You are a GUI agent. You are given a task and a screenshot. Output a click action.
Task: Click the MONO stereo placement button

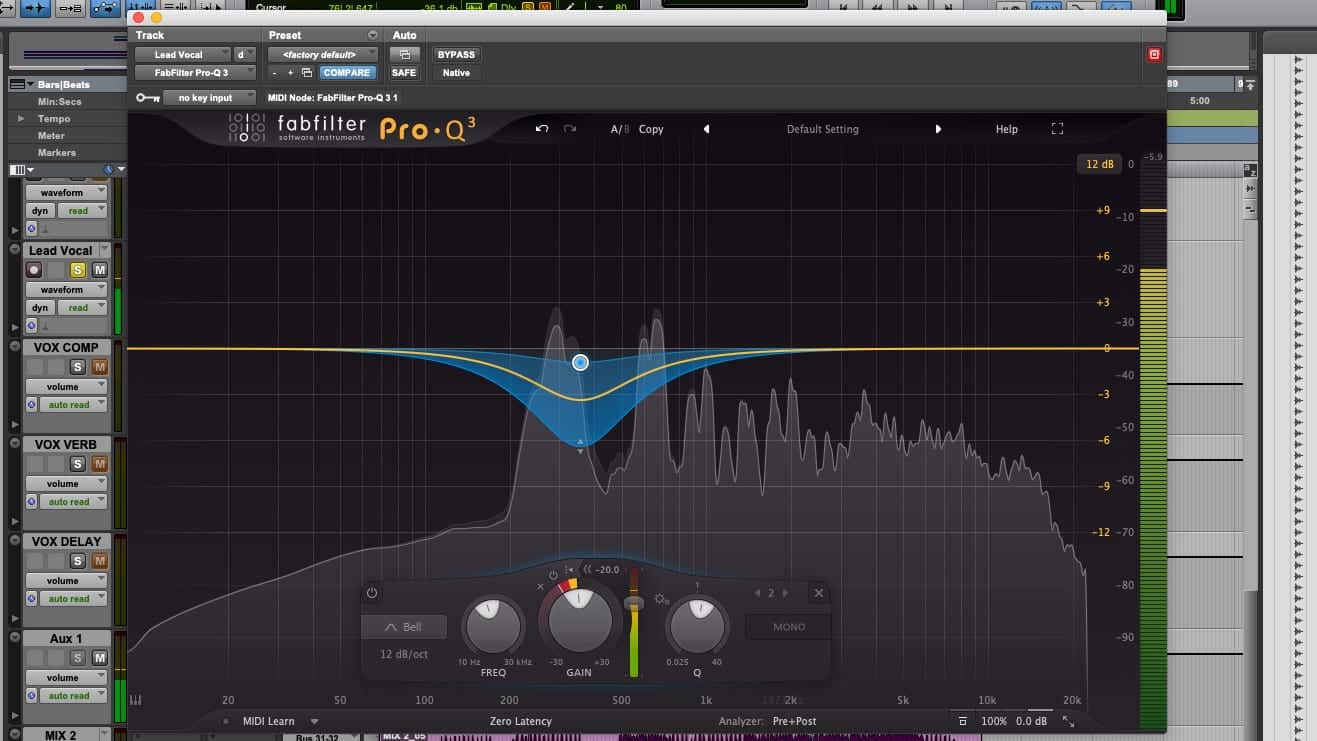(789, 627)
